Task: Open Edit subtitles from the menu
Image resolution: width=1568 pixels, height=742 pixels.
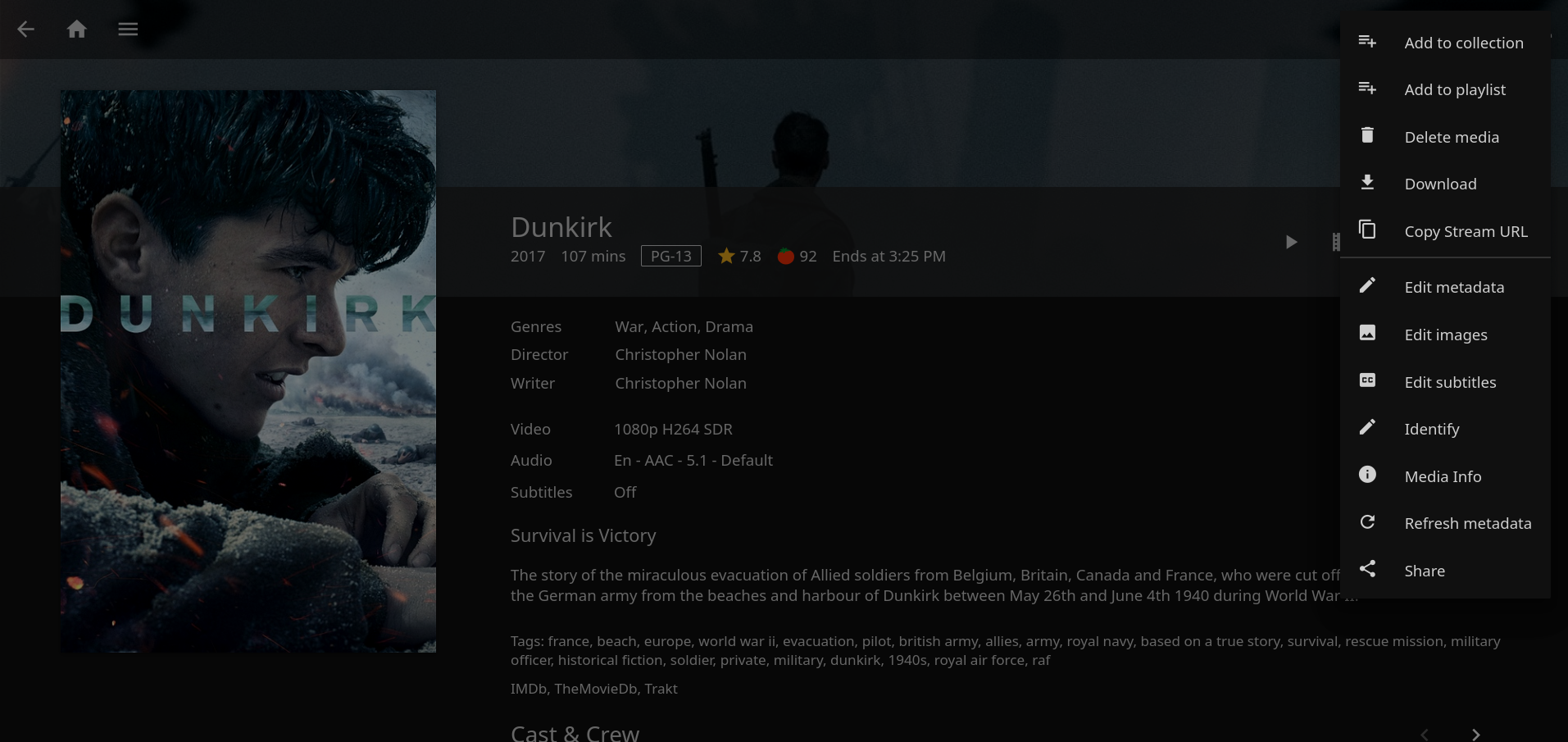Action: point(1446,382)
